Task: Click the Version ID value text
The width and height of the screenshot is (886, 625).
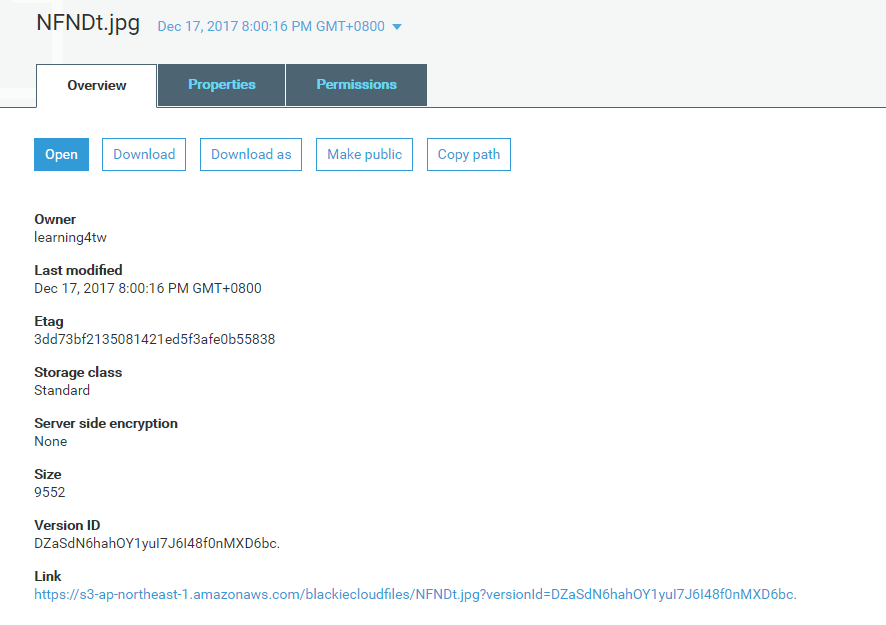Action: coord(157,543)
